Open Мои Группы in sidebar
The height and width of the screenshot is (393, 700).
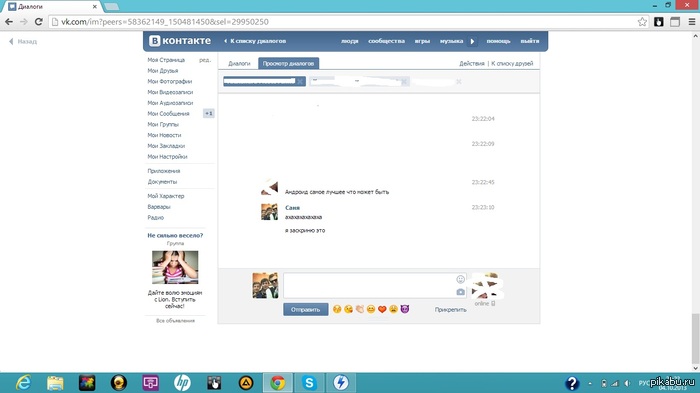point(163,124)
